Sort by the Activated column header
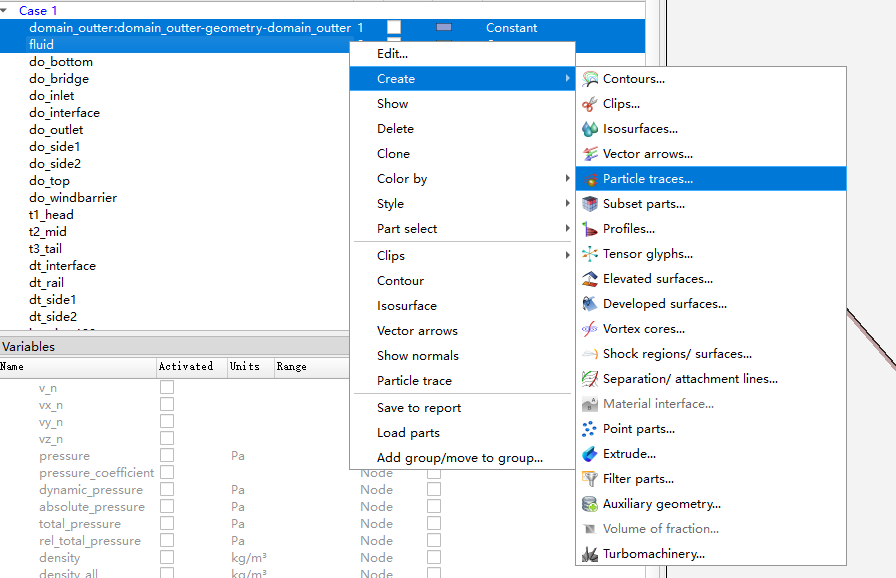This screenshot has height=578, width=896. coord(186,367)
